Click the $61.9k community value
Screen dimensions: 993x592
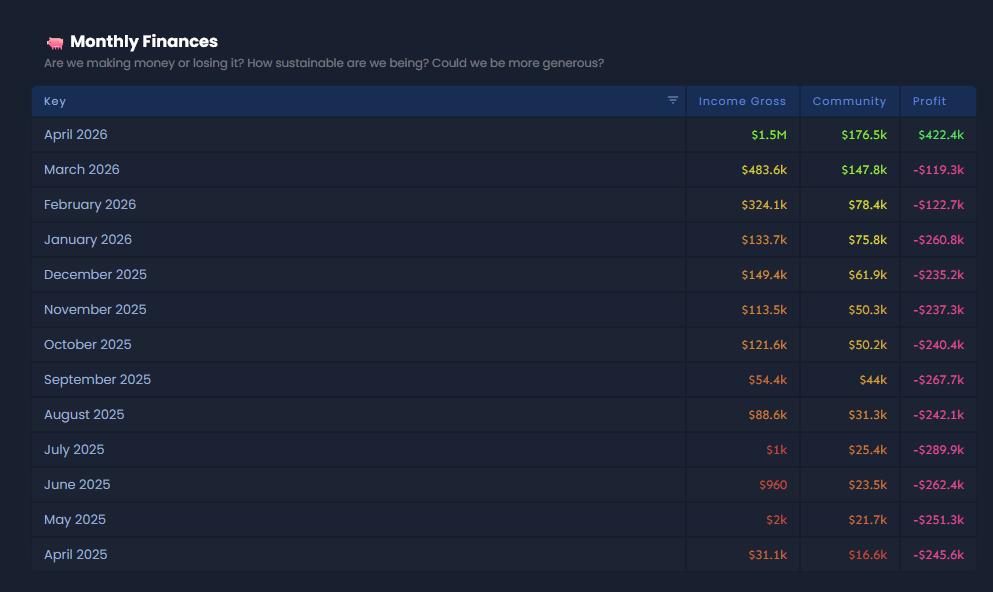tap(868, 275)
